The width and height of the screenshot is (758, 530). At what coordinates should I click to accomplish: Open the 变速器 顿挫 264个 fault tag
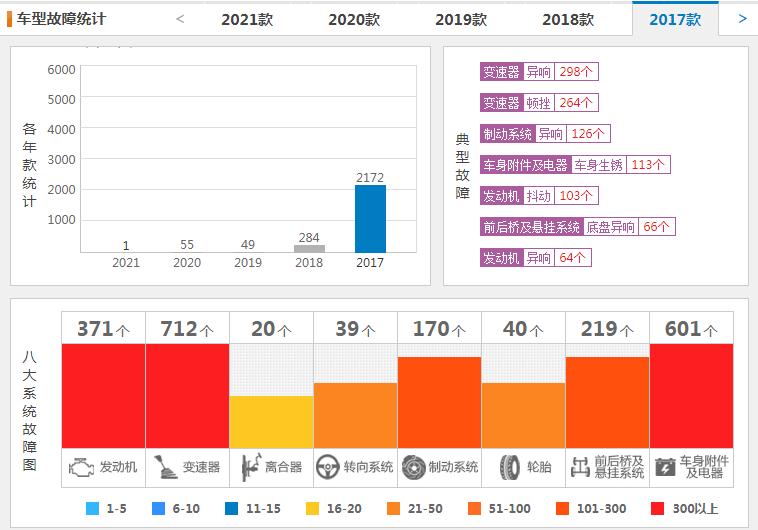click(x=539, y=103)
